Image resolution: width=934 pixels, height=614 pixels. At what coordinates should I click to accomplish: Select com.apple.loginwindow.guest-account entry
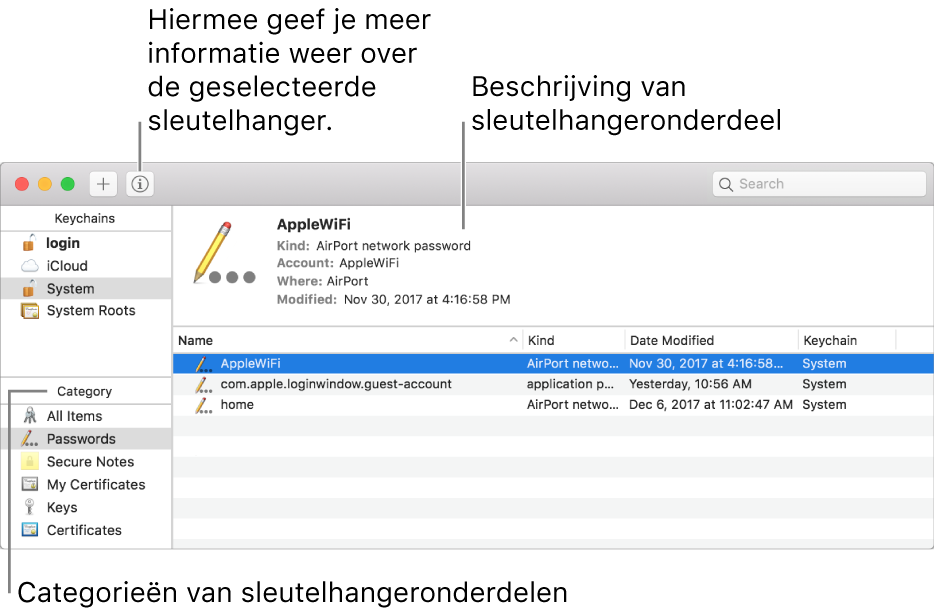336,384
